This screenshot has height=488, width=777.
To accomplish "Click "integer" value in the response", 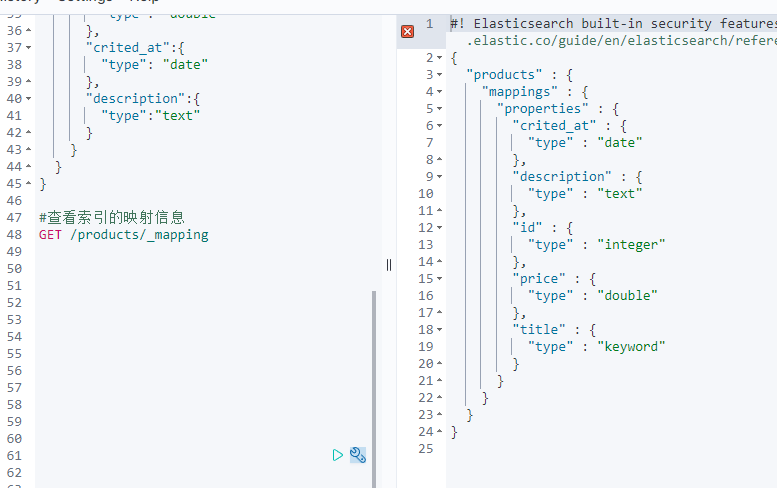I will [631, 245].
